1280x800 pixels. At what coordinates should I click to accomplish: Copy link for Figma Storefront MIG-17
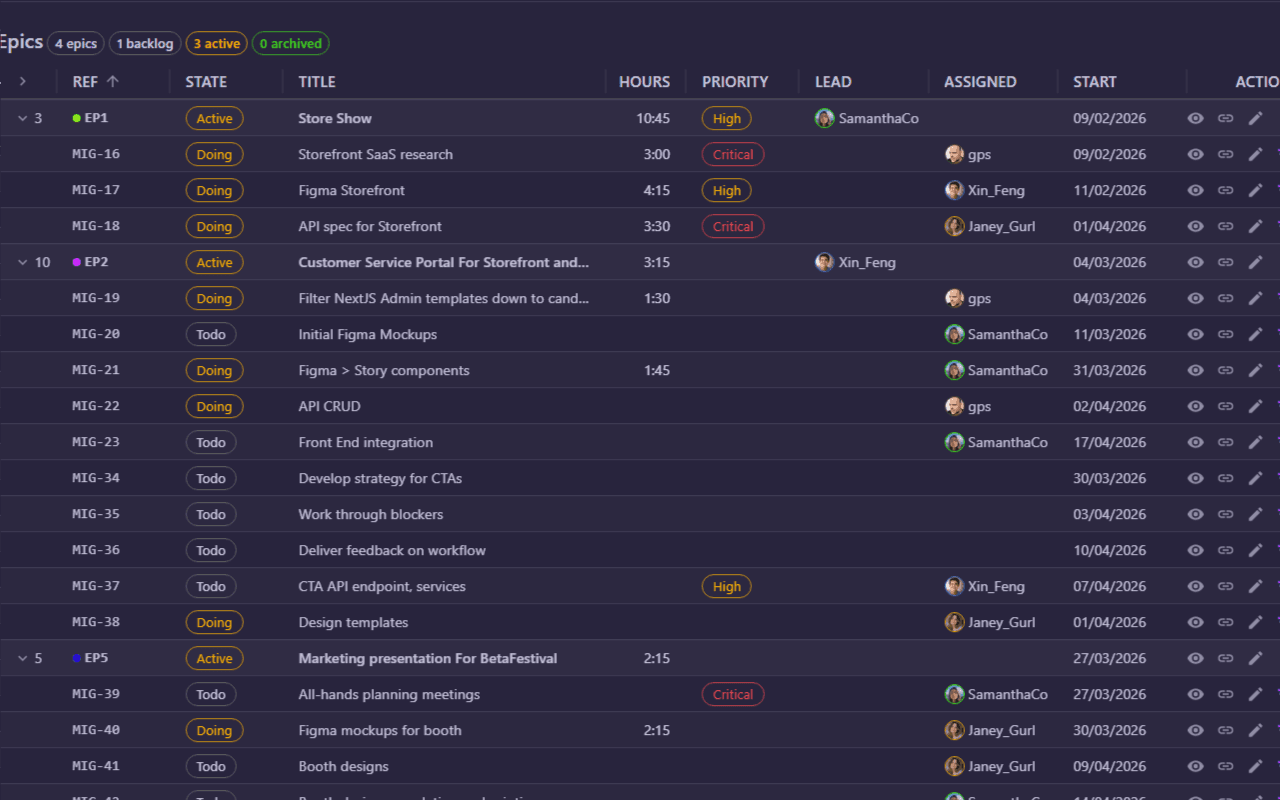tap(1226, 190)
